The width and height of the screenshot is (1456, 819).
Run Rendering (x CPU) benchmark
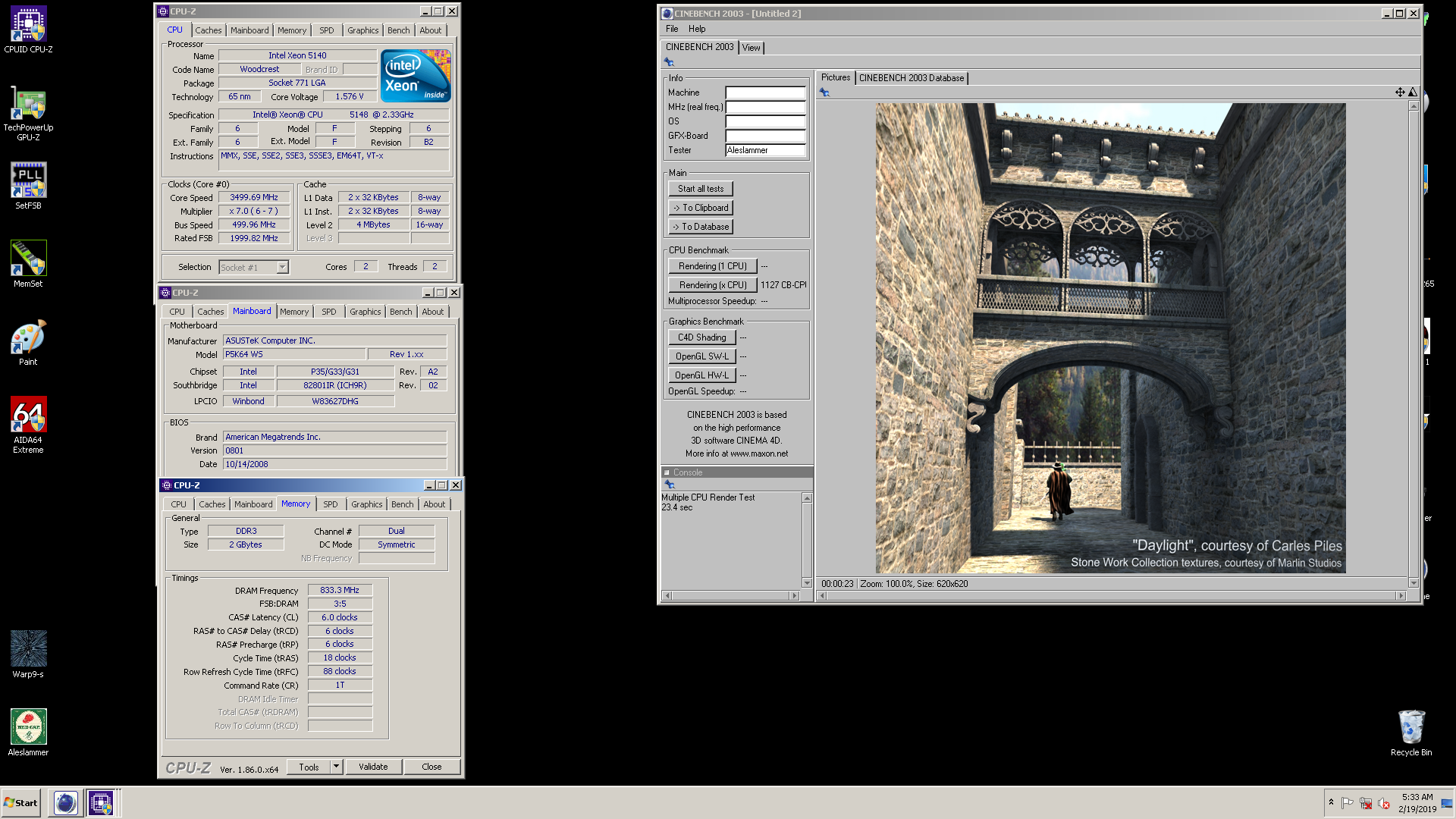[x=713, y=285]
